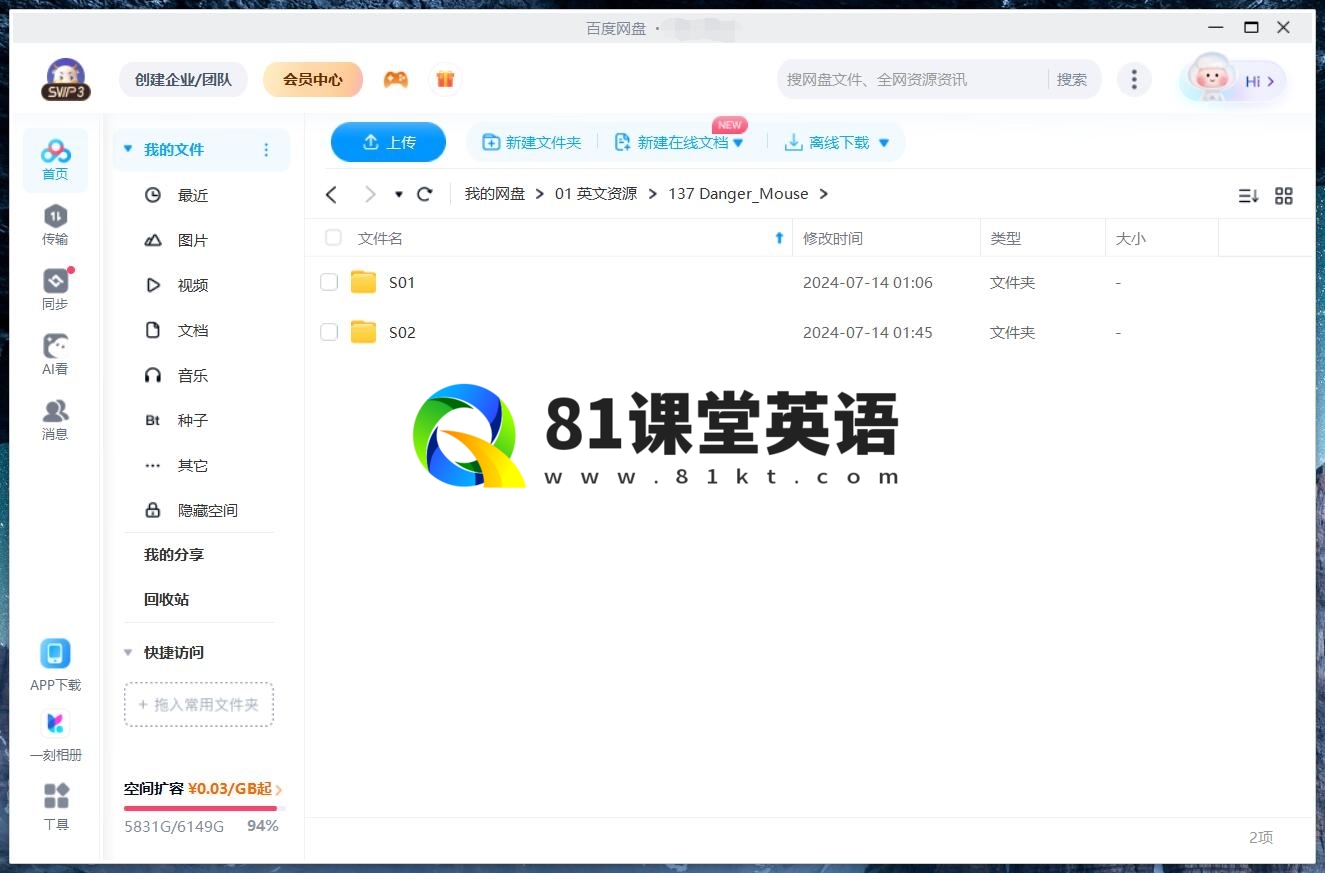This screenshot has width=1325, height=873.
Task: Open the S01 folder icon
Action: (363, 282)
